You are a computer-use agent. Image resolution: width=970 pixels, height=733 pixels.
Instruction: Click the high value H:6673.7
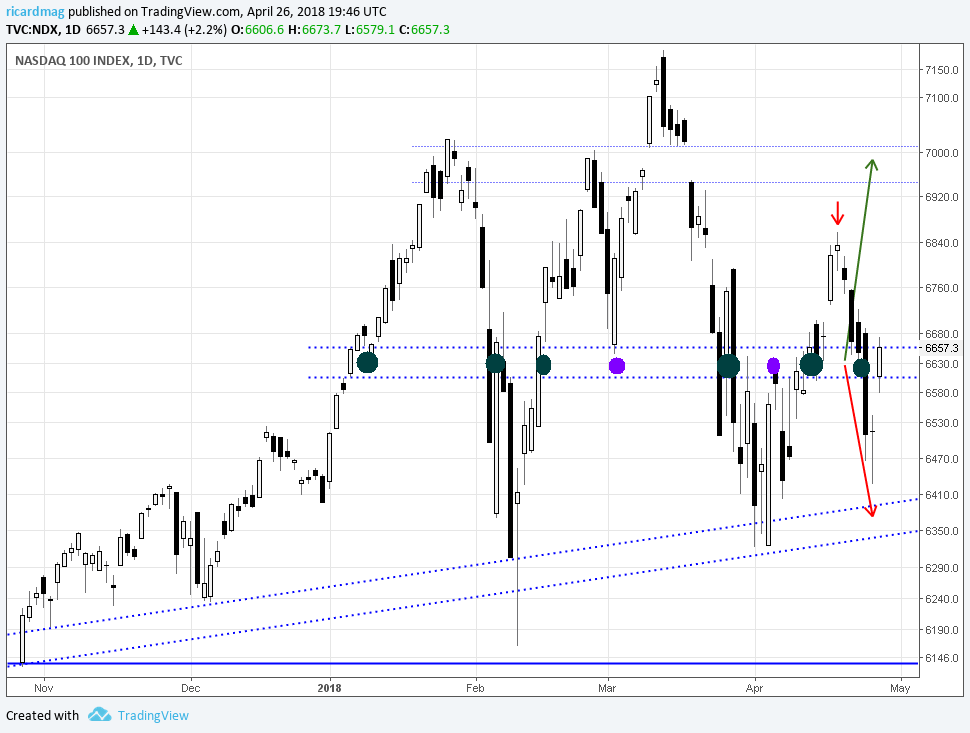(314, 30)
